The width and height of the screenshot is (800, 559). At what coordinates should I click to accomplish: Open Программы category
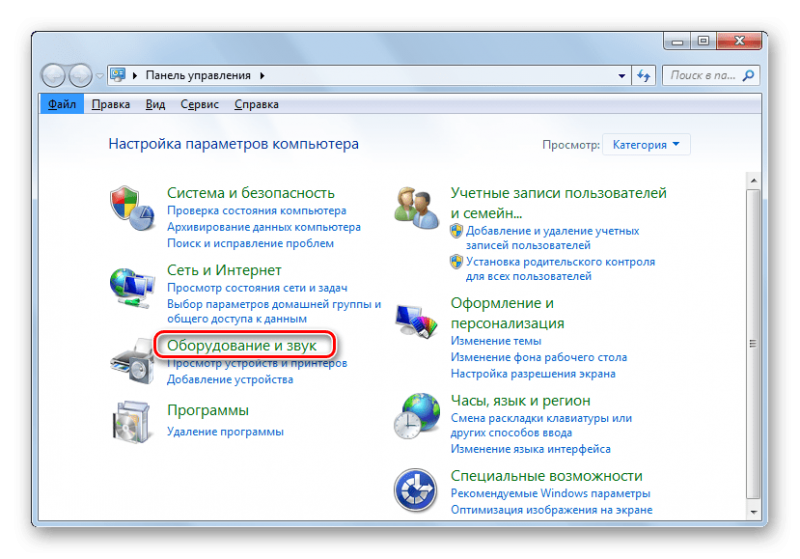[208, 410]
